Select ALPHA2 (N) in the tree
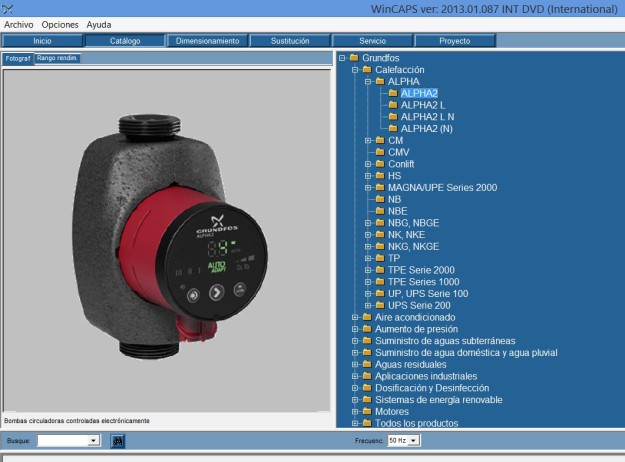Screen dimensions: 625x462 (426, 128)
